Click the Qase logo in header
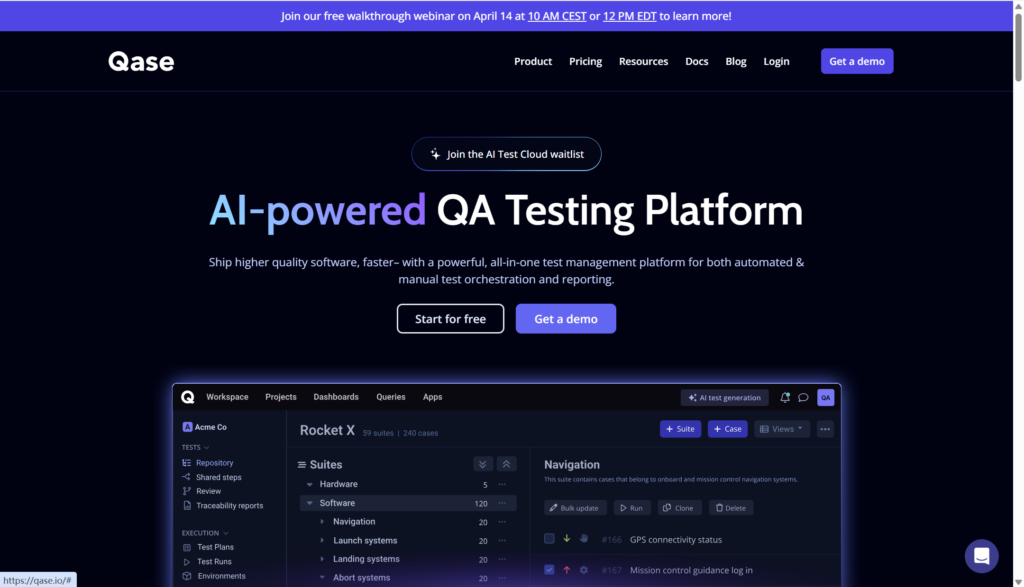Viewport: 1024px width, 587px height. coord(141,62)
